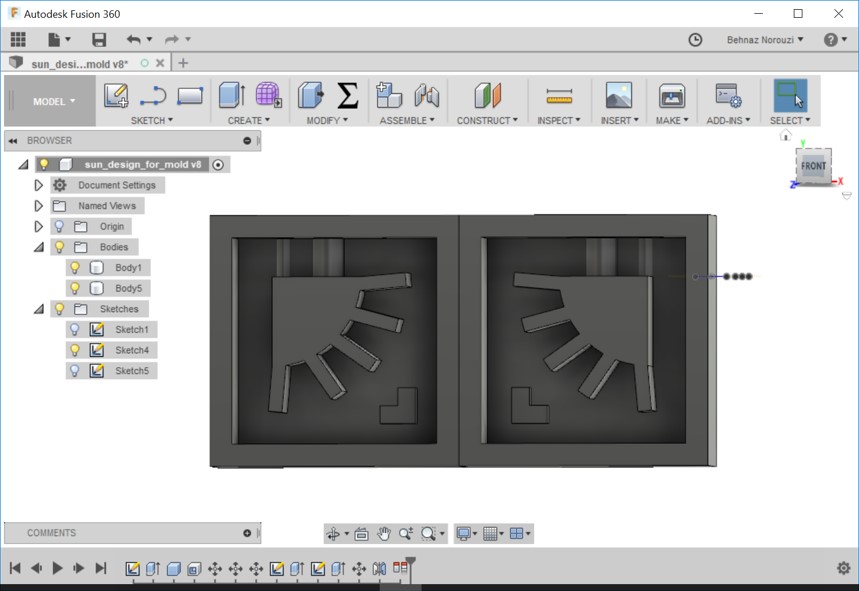Open timeline settings gear

pyautogui.click(x=844, y=568)
